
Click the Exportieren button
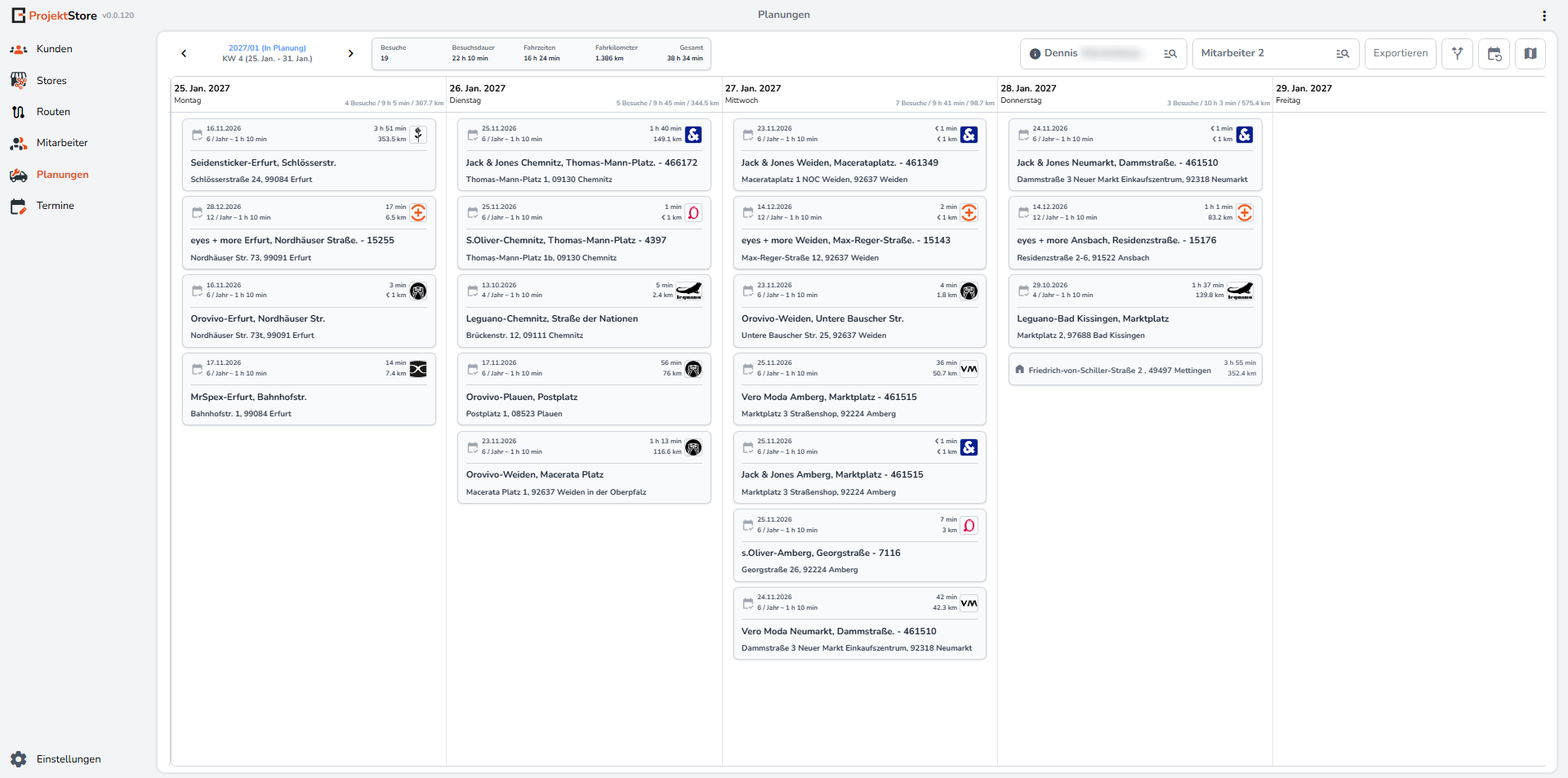point(1401,54)
